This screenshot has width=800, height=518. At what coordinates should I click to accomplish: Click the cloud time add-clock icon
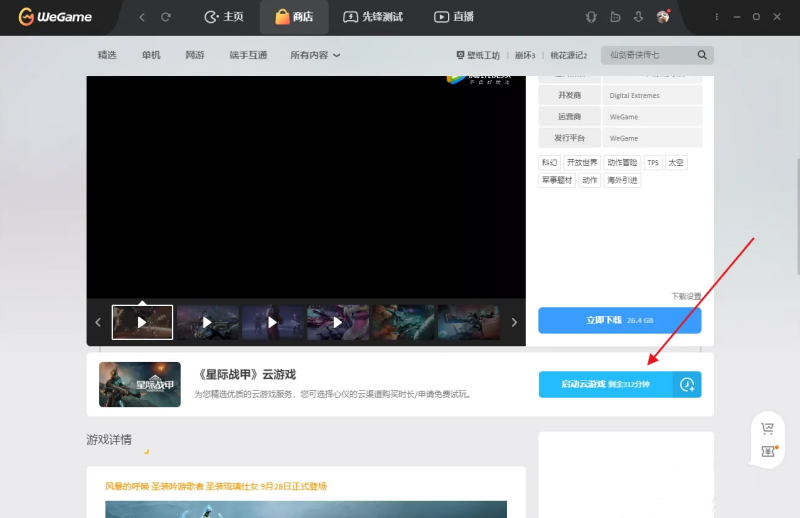687,384
